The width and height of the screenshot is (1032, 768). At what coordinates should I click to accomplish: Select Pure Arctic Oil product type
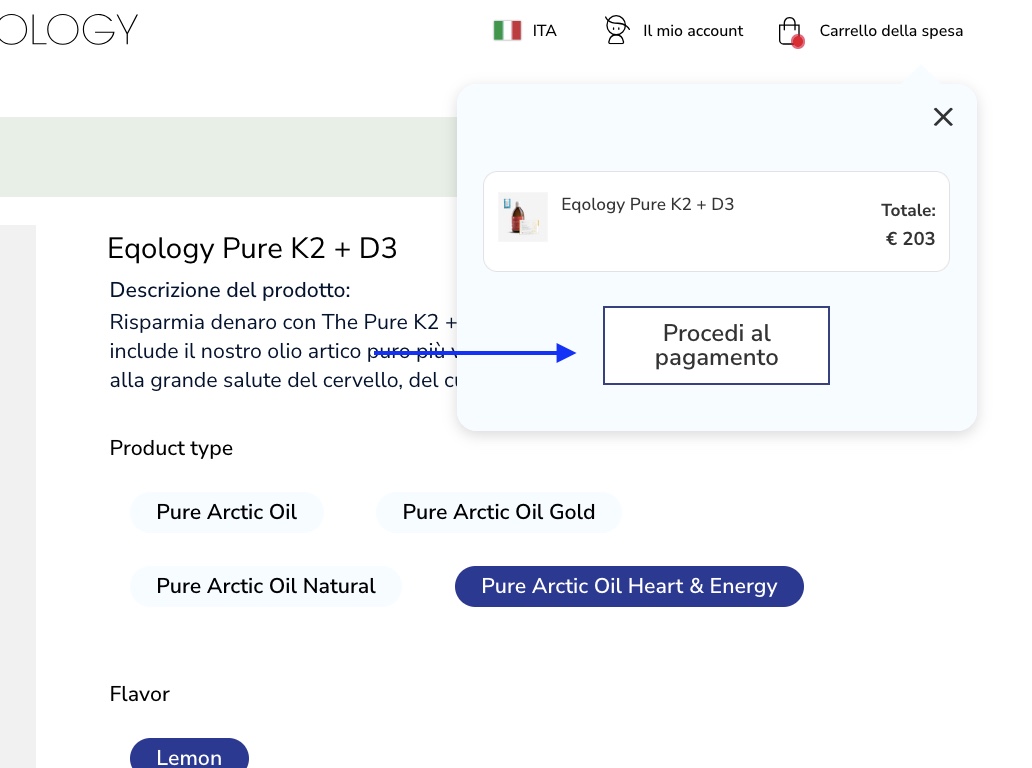[226, 512]
